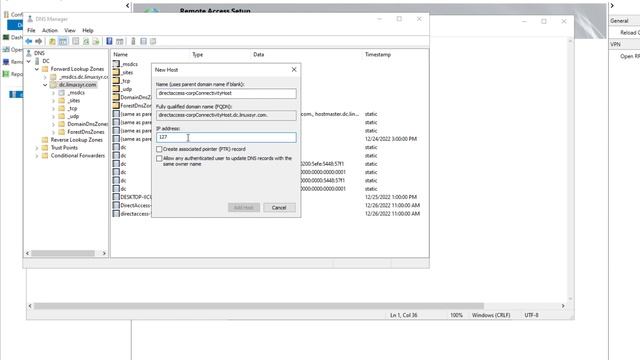Enable Create associated pointer (PTR) record checkbox
This screenshot has width=640, height=360.
159,149
